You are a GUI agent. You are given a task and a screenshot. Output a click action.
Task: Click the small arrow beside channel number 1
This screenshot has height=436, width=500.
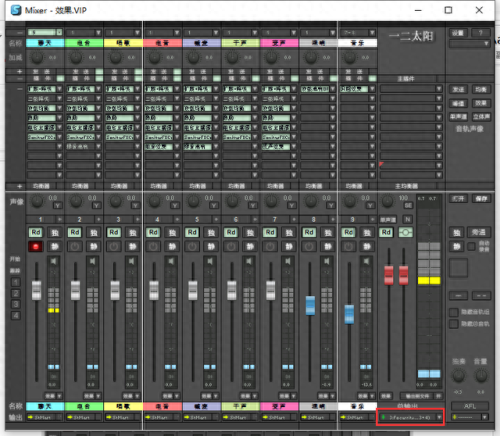click(60, 219)
